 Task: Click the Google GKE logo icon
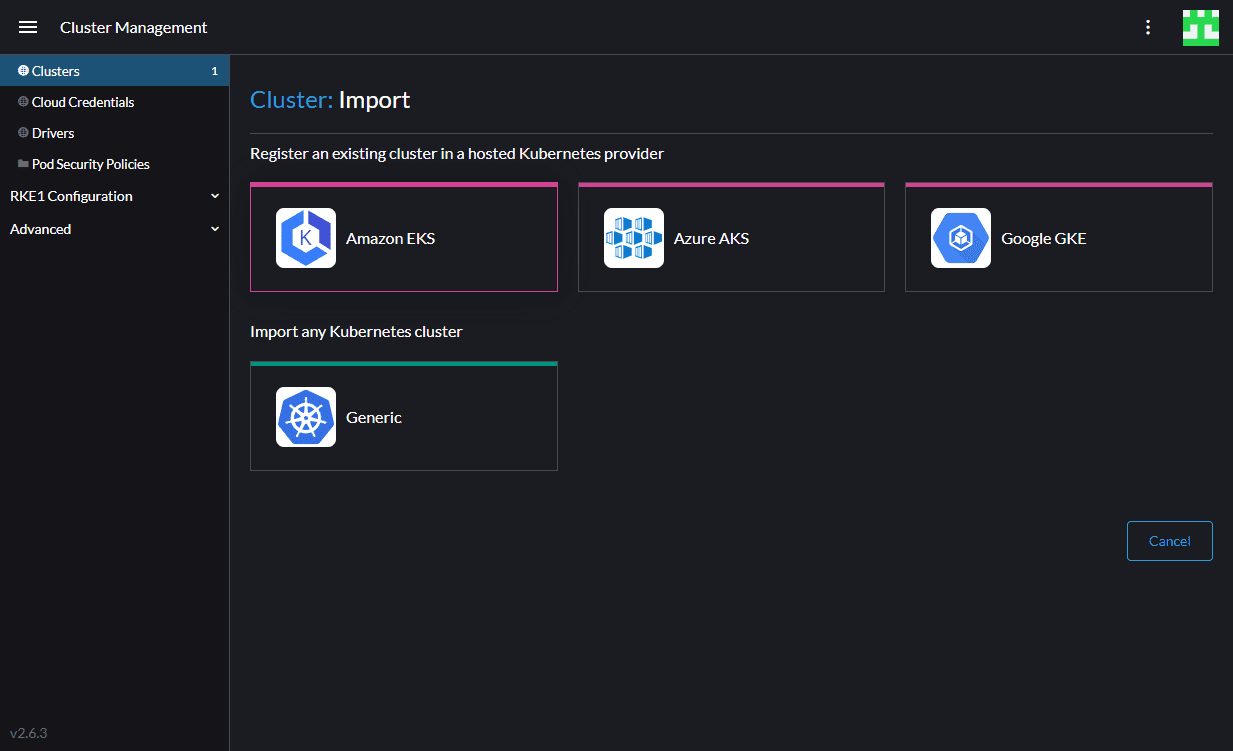click(961, 238)
